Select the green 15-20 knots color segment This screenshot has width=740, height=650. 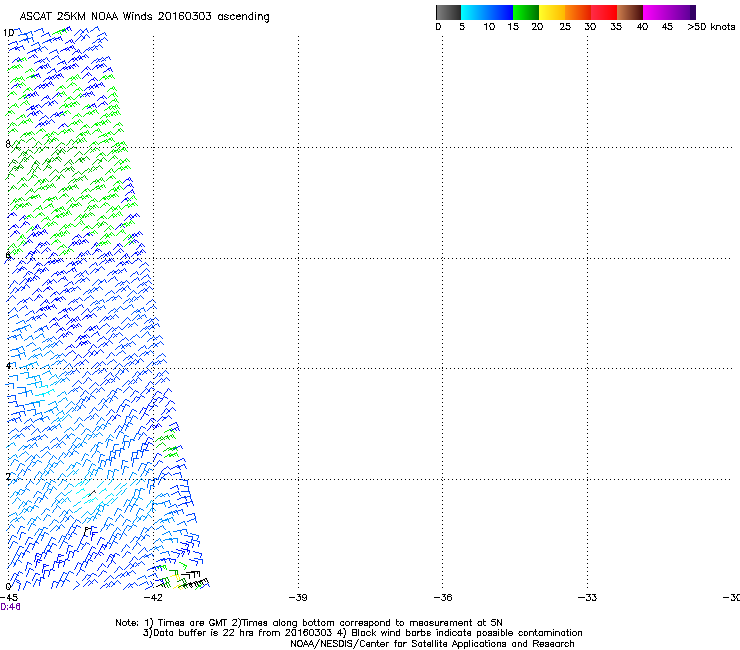tap(526, 12)
